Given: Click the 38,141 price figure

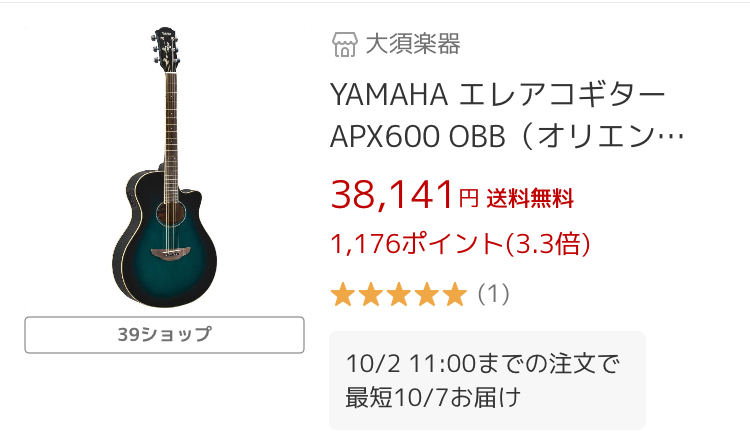Looking at the screenshot, I should 392,194.
